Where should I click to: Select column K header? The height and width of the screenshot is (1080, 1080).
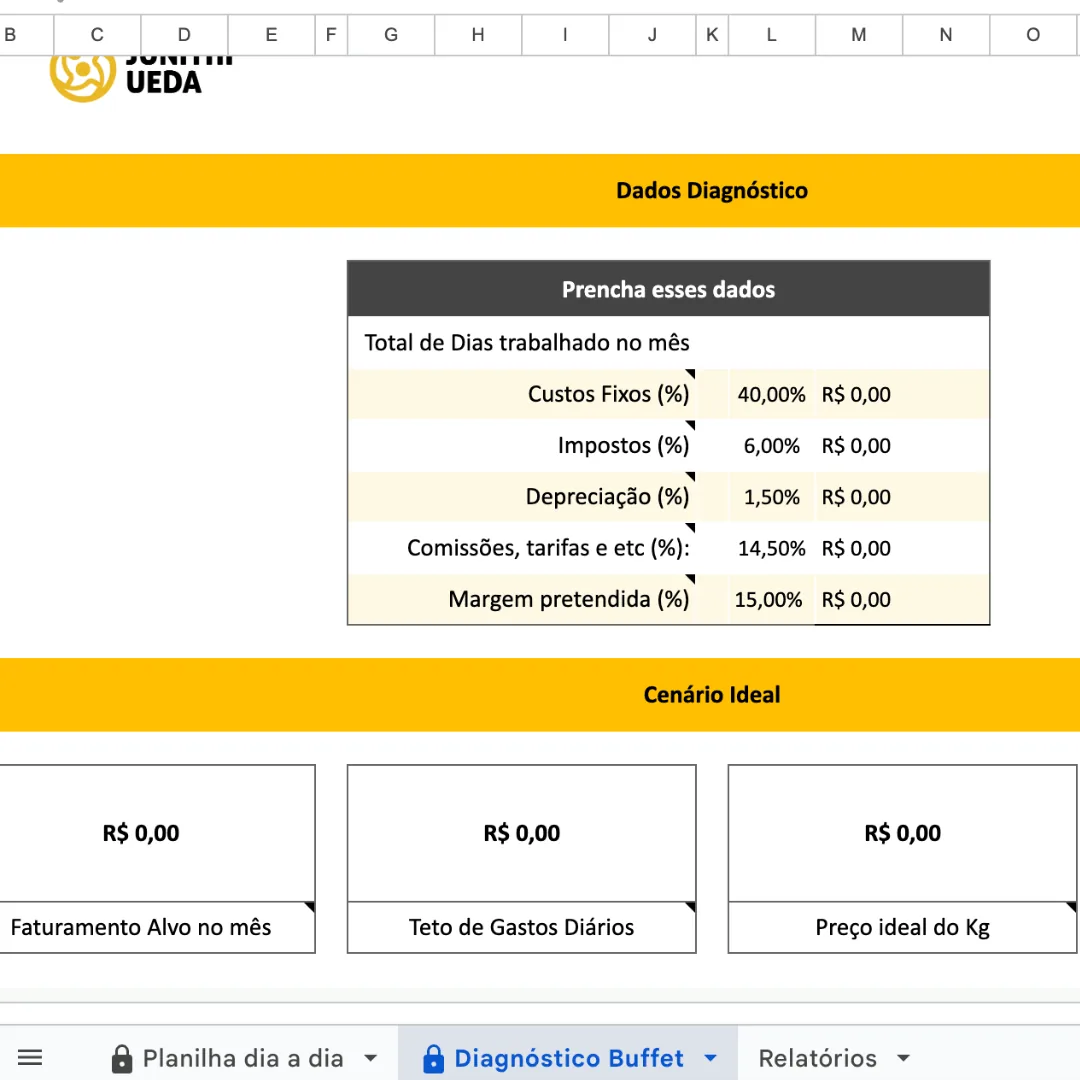click(x=712, y=34)
